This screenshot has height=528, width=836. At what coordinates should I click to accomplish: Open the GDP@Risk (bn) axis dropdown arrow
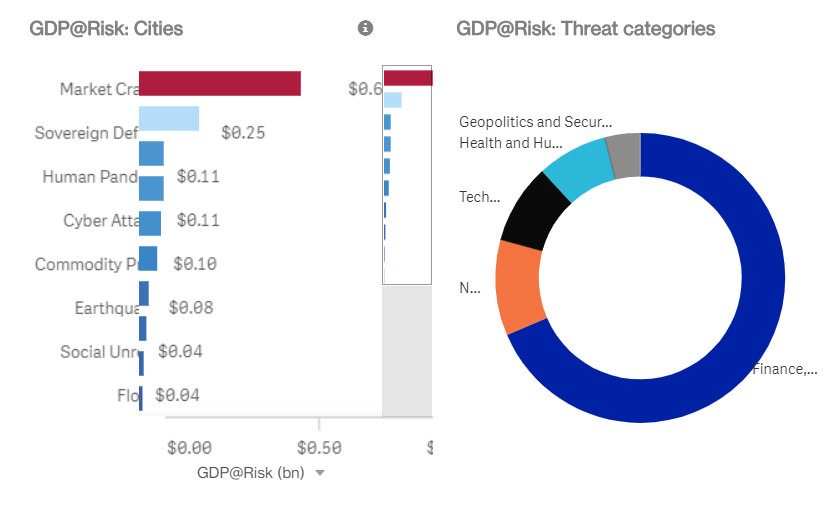[320, 473]
